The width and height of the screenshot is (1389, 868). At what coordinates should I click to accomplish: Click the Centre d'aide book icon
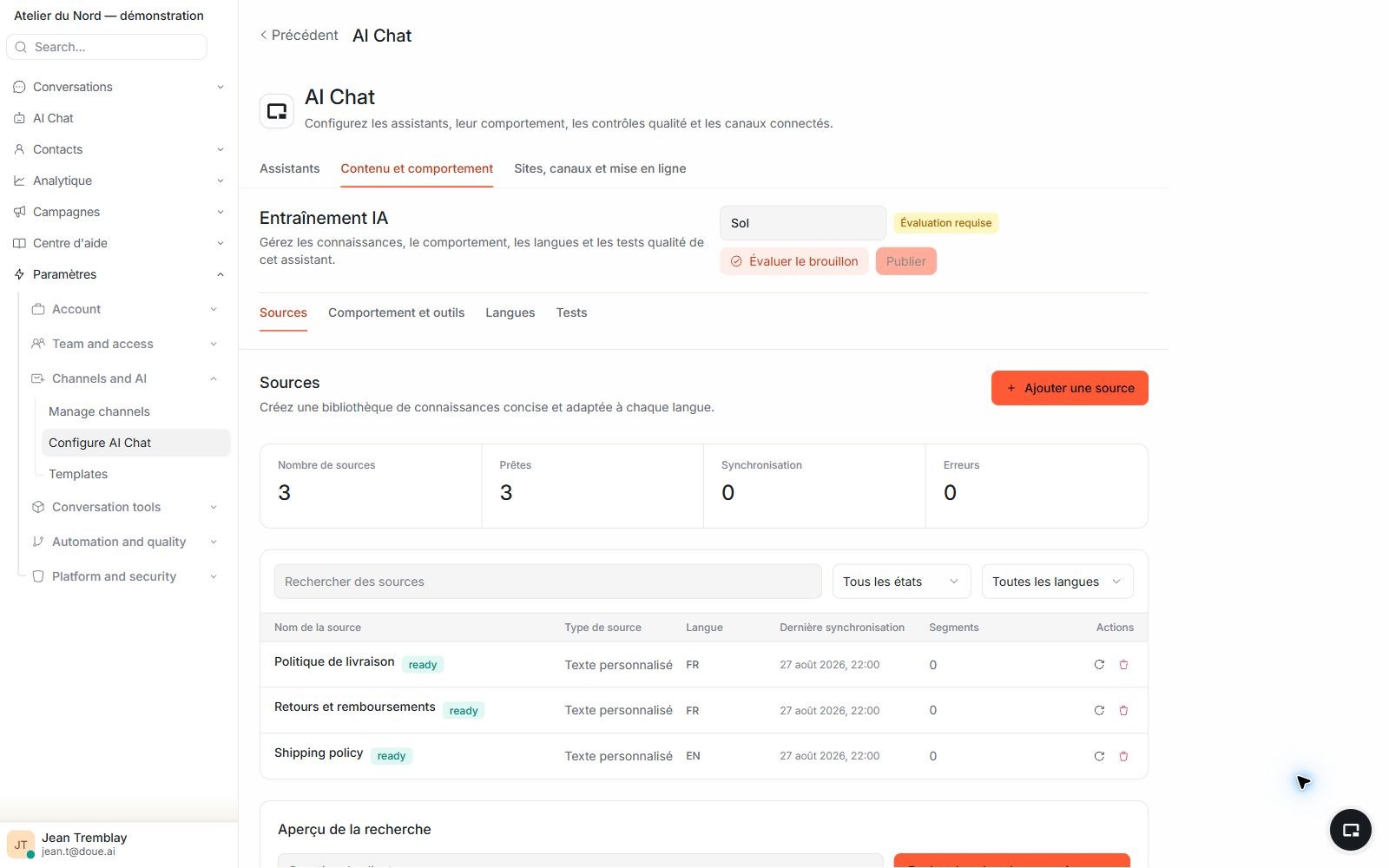click(19, 243)
